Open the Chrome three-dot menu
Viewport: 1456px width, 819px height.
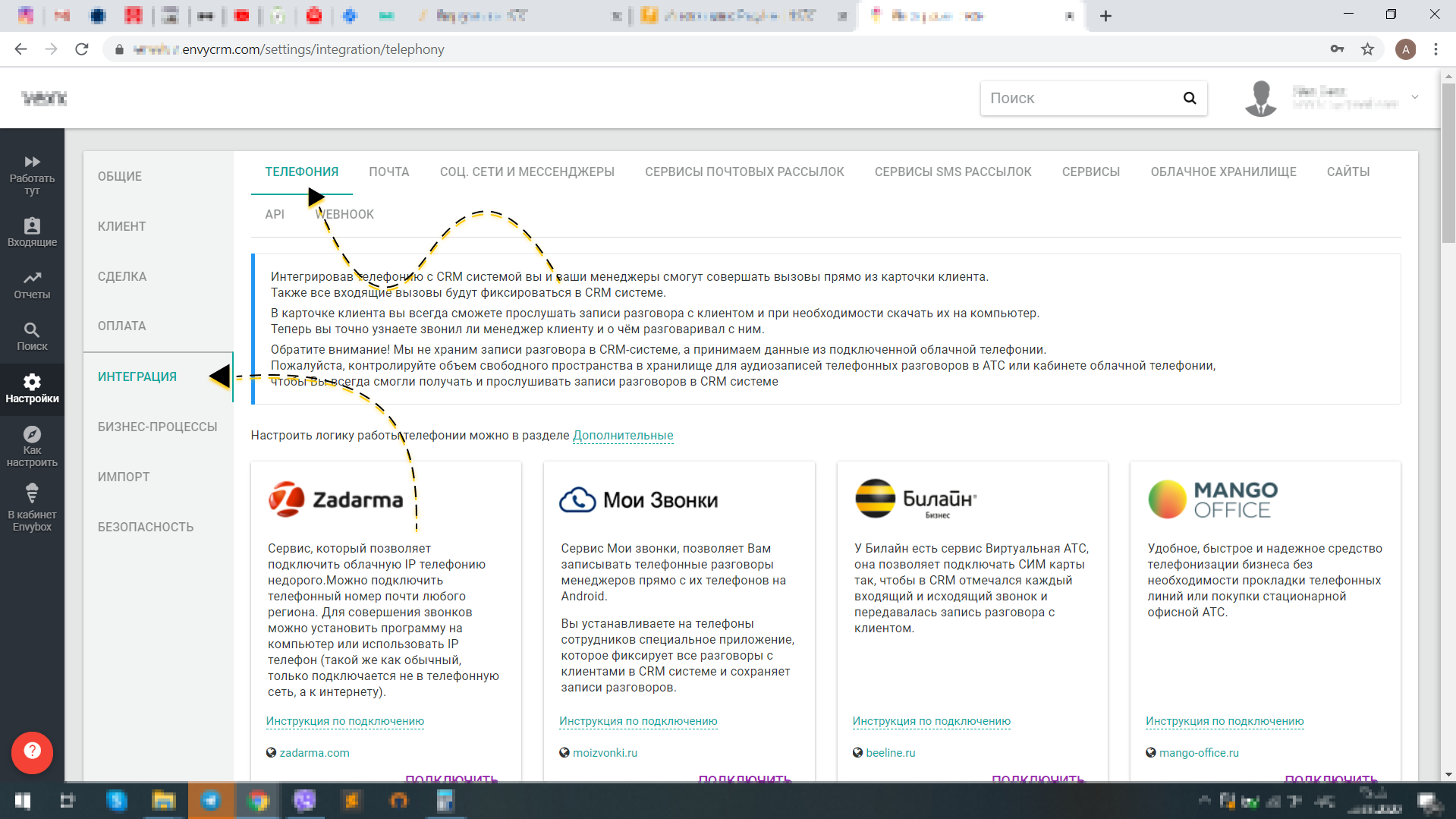(x=1435, y=49)
